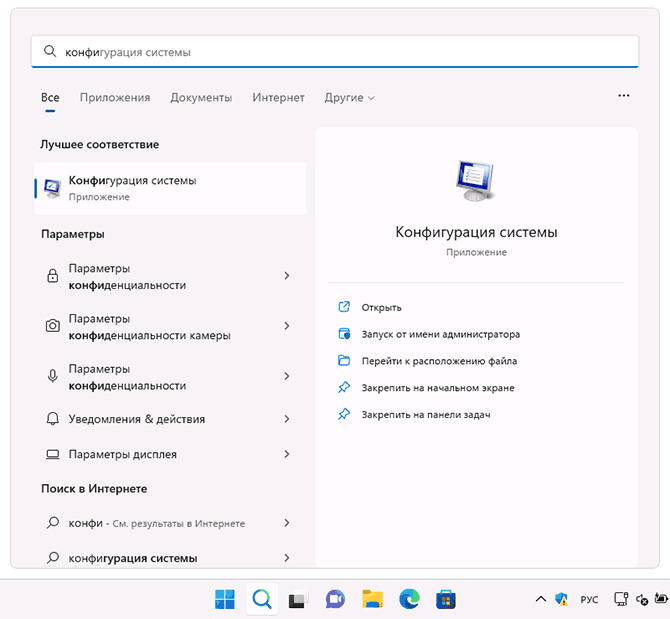Open the best match 'Конфигурация системы' result

coord(170,188)
